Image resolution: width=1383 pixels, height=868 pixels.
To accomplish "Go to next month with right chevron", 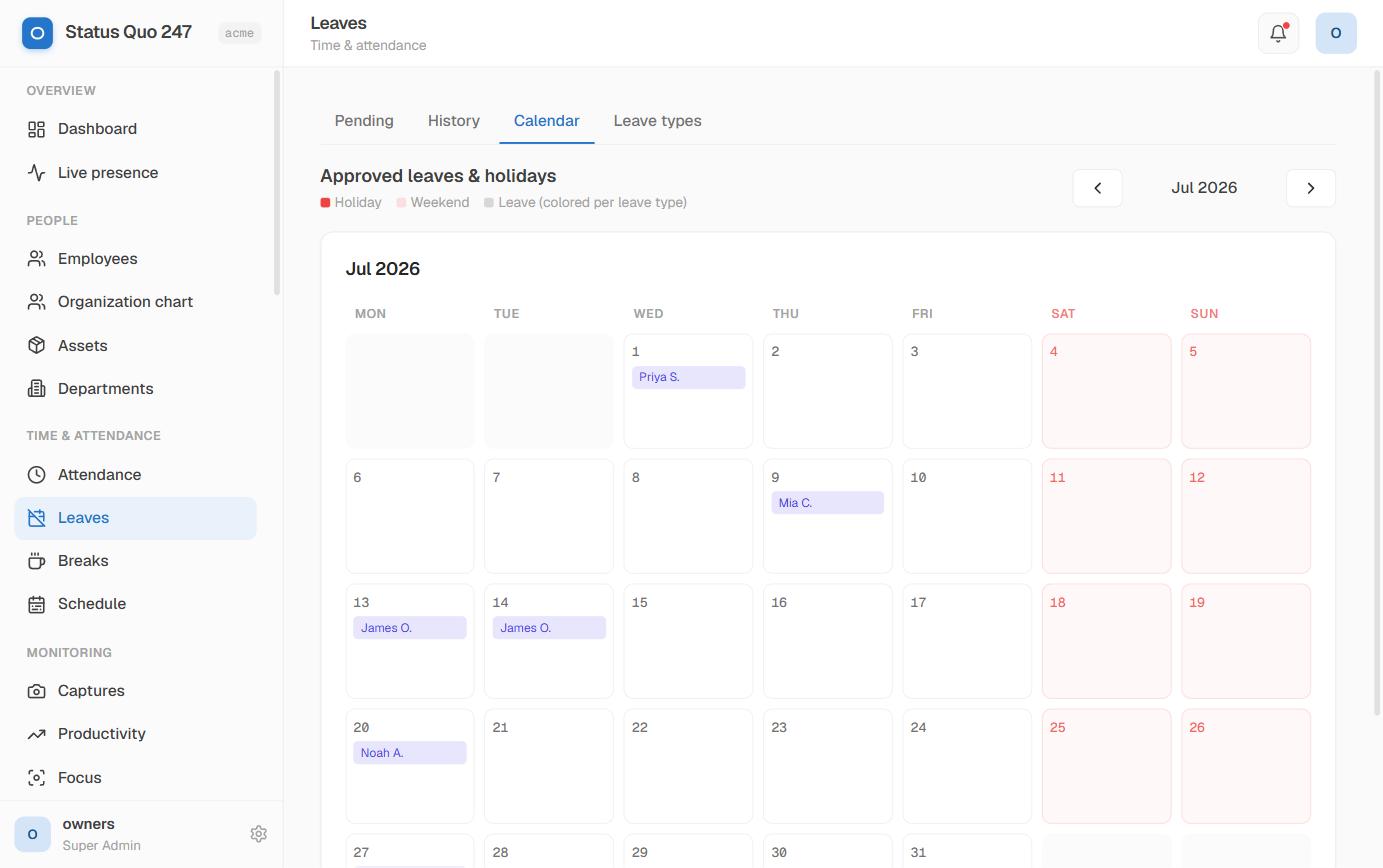I will click(1311, 188).
